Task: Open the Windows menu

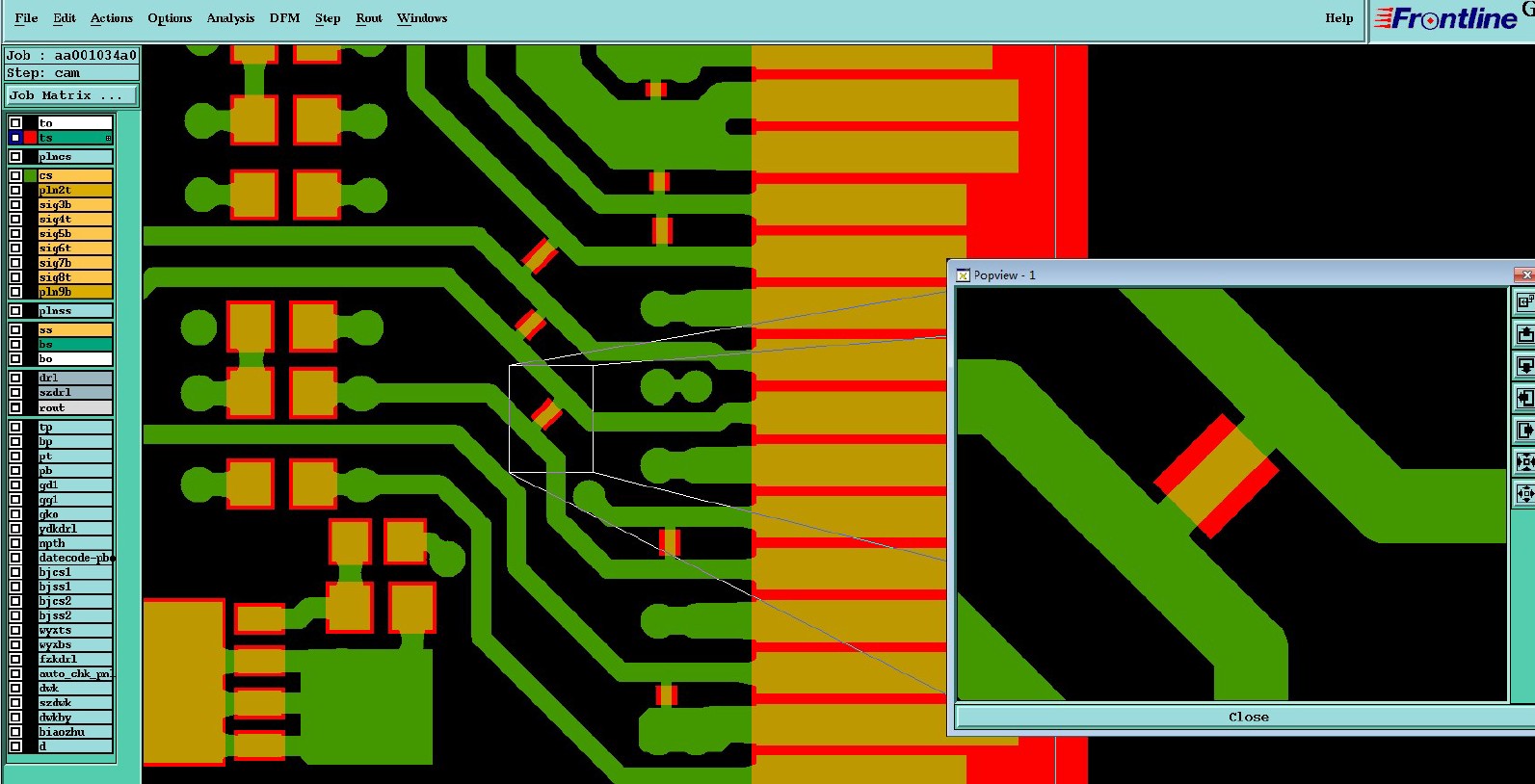Action: click(422, 18)
